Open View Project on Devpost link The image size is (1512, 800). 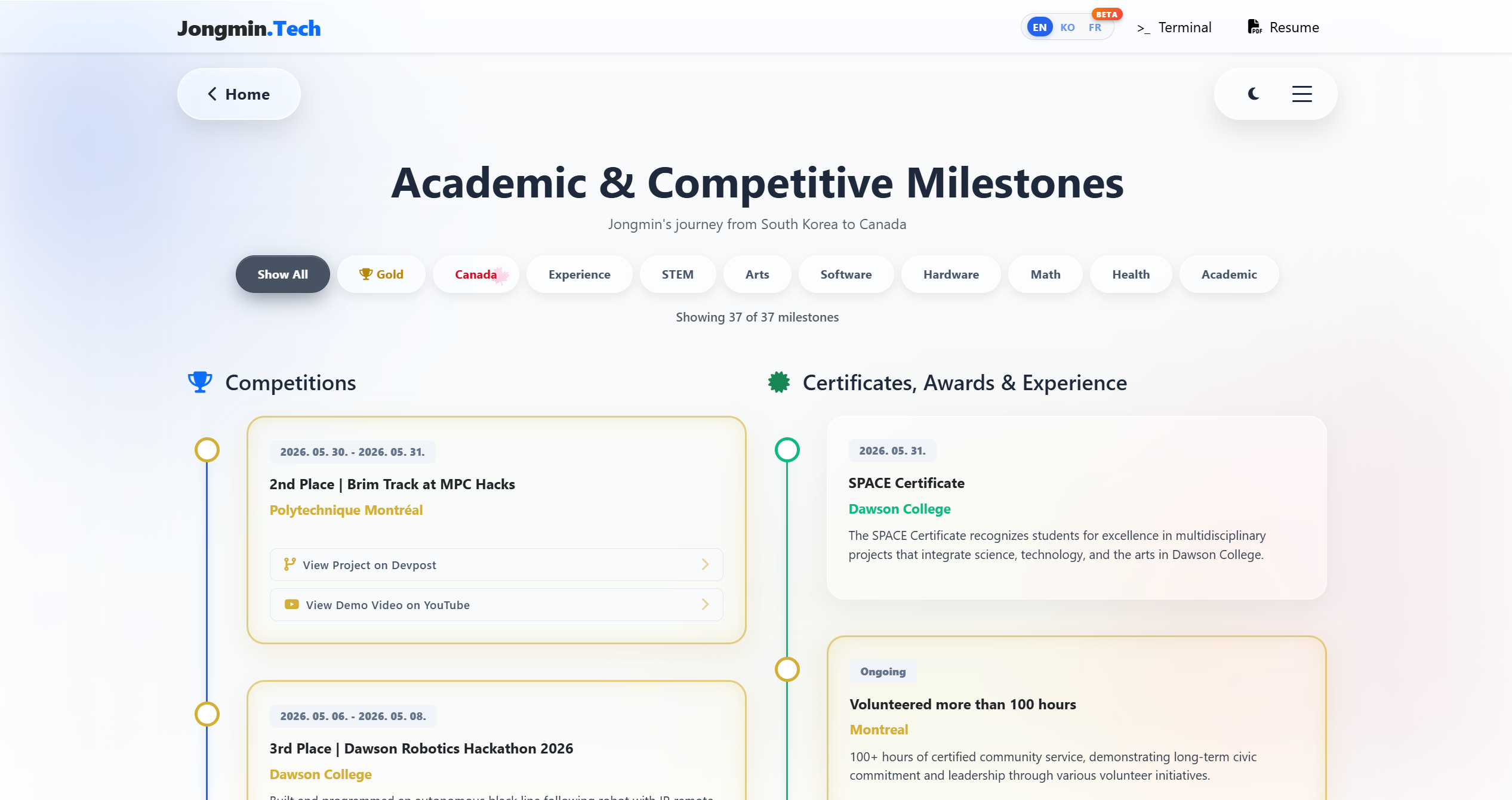(x=496, y=564)
